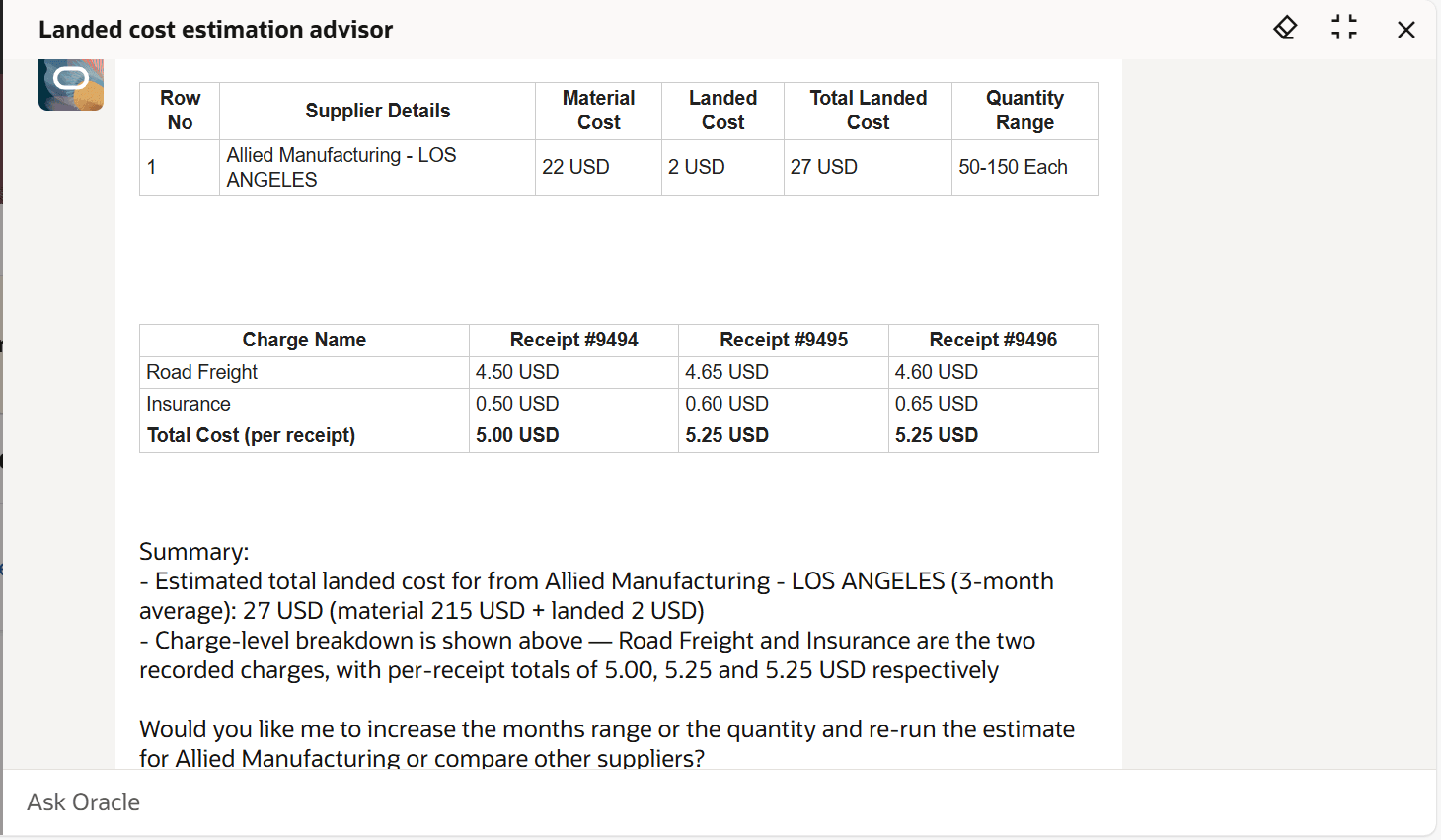Click the eraser icon to clear the chat
This screenshot has height=840, width=1441.
point(1284,28)
